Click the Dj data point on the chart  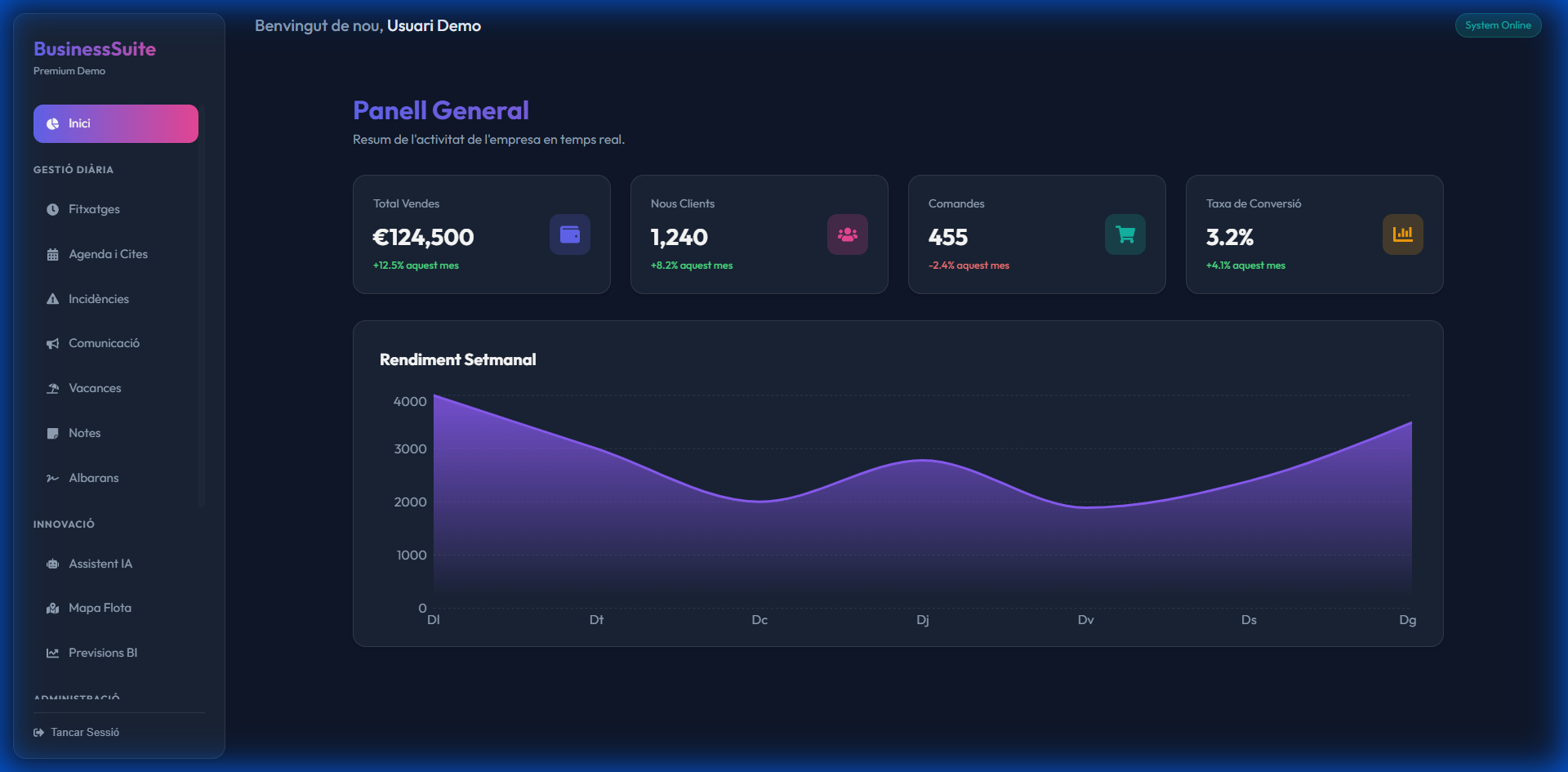pos(923,461)
